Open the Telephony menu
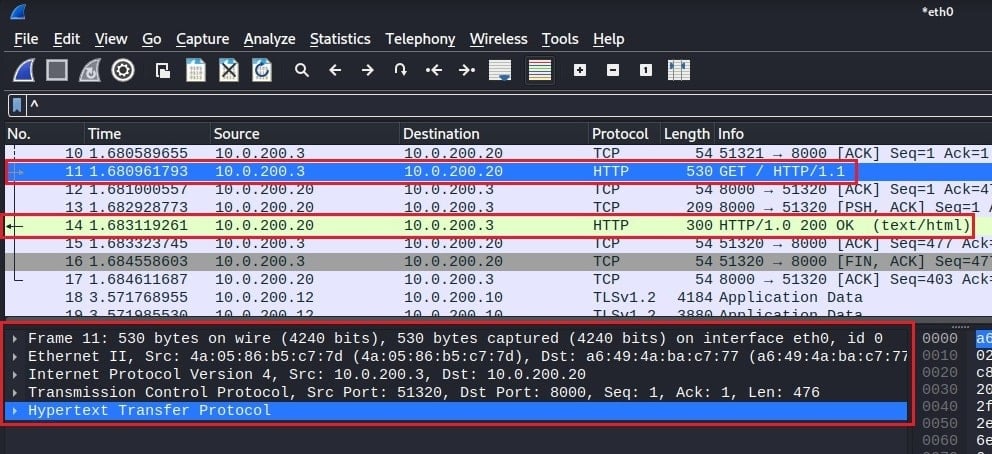 (x=420, y=39)
